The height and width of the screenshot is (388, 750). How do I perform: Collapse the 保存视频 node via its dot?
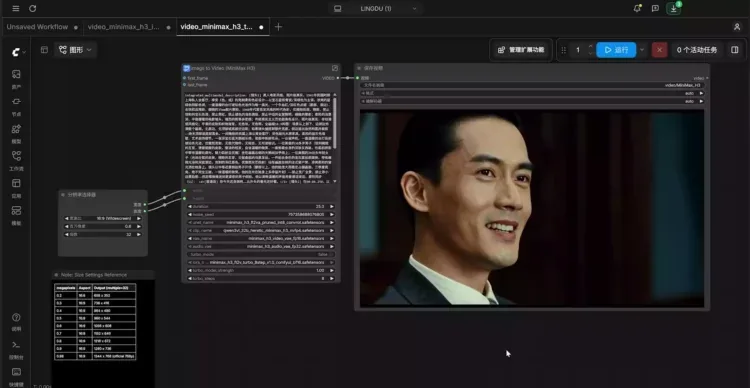pyautogui.click(x=359, y=68)
